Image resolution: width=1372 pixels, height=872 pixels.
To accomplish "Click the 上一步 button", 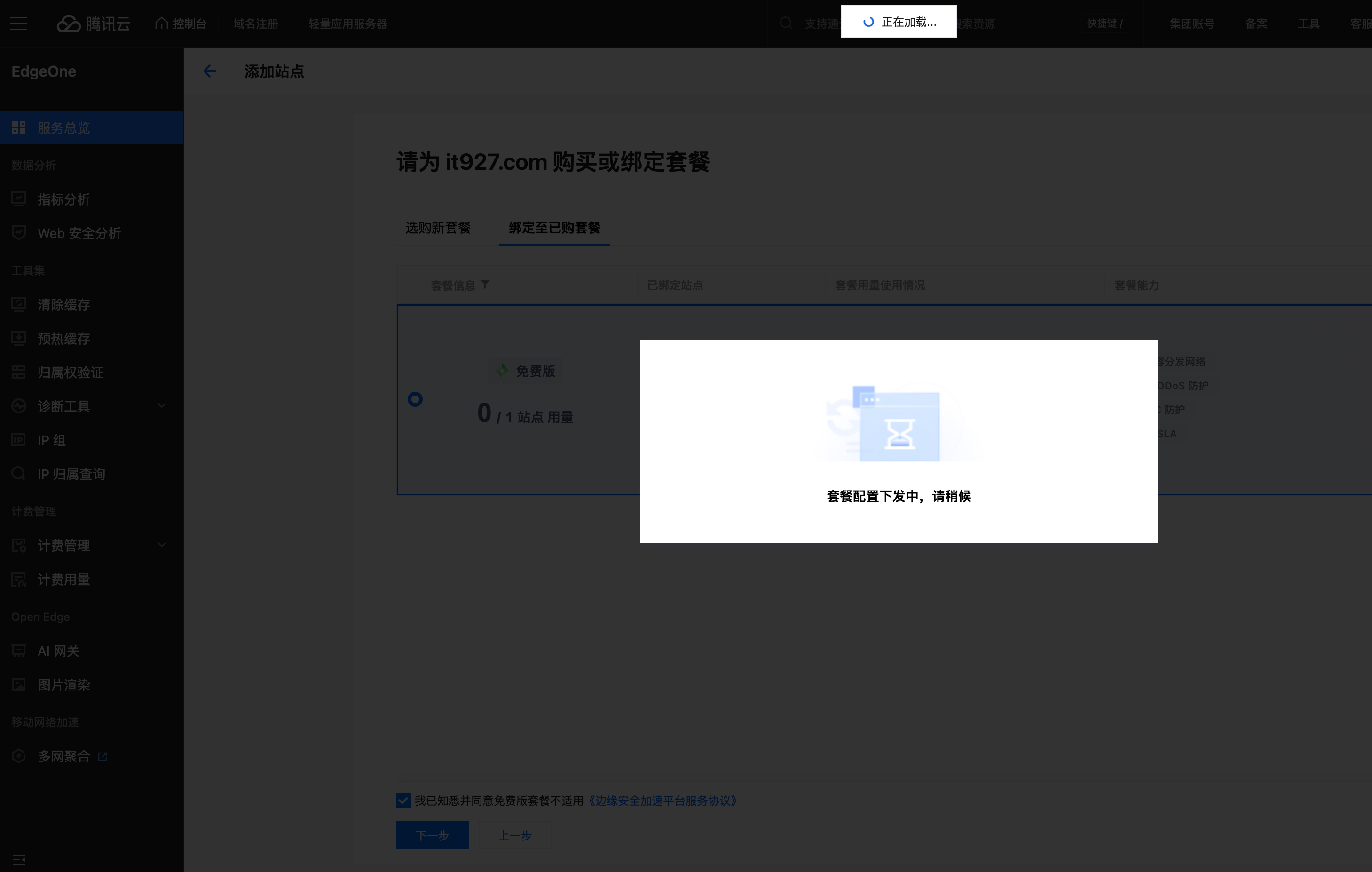I will [515, 835].
